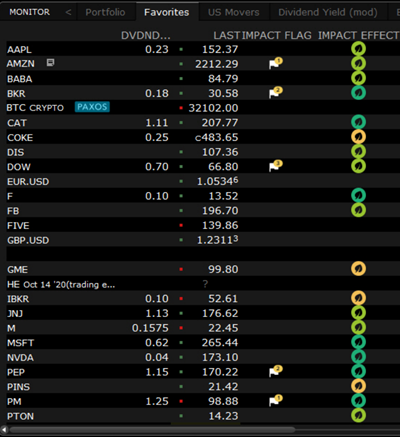Open the AMZN impact flag
The image size is (400, 437).
click(x=275, y=63)
